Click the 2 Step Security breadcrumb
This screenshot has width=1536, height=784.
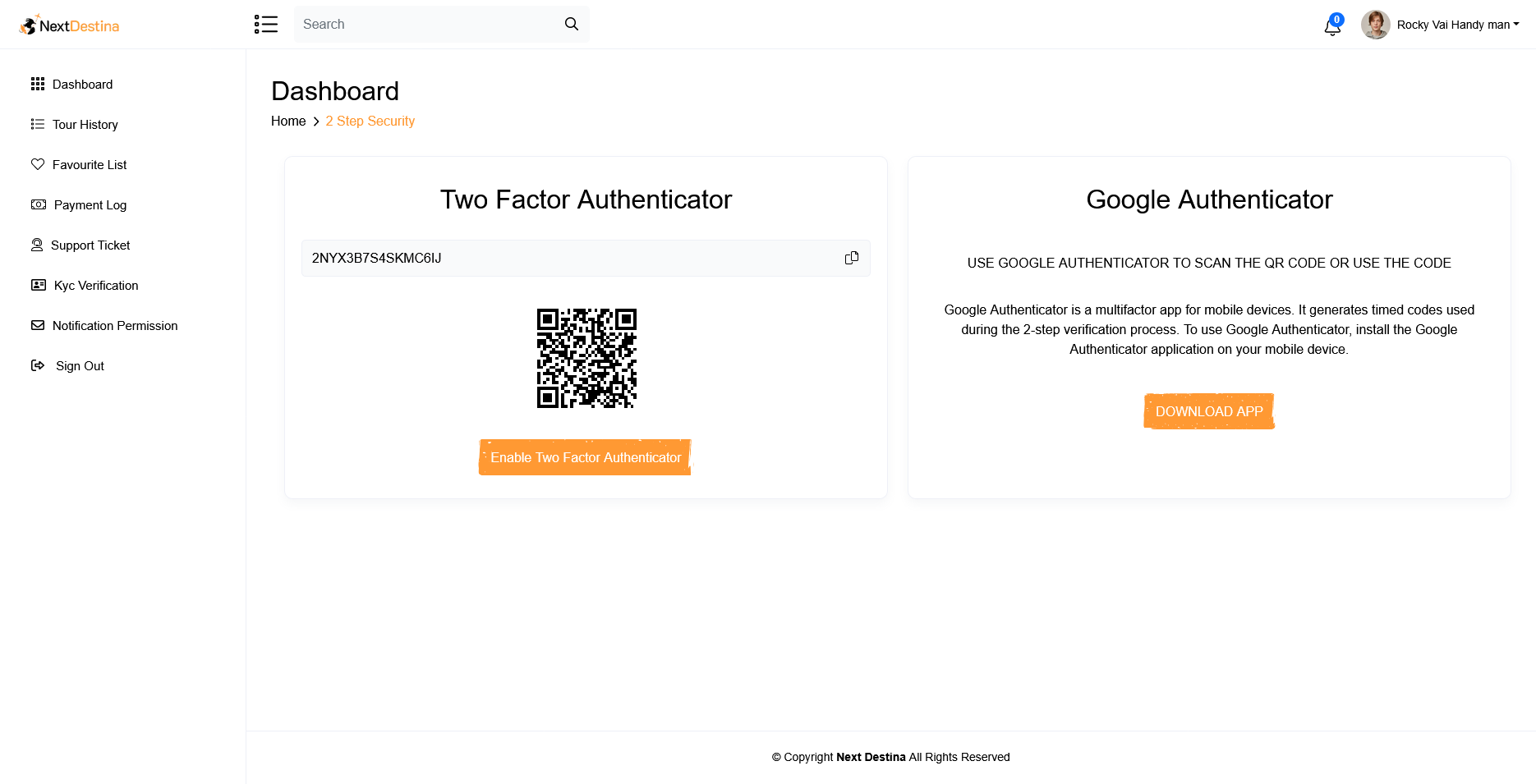pos(370,121)
